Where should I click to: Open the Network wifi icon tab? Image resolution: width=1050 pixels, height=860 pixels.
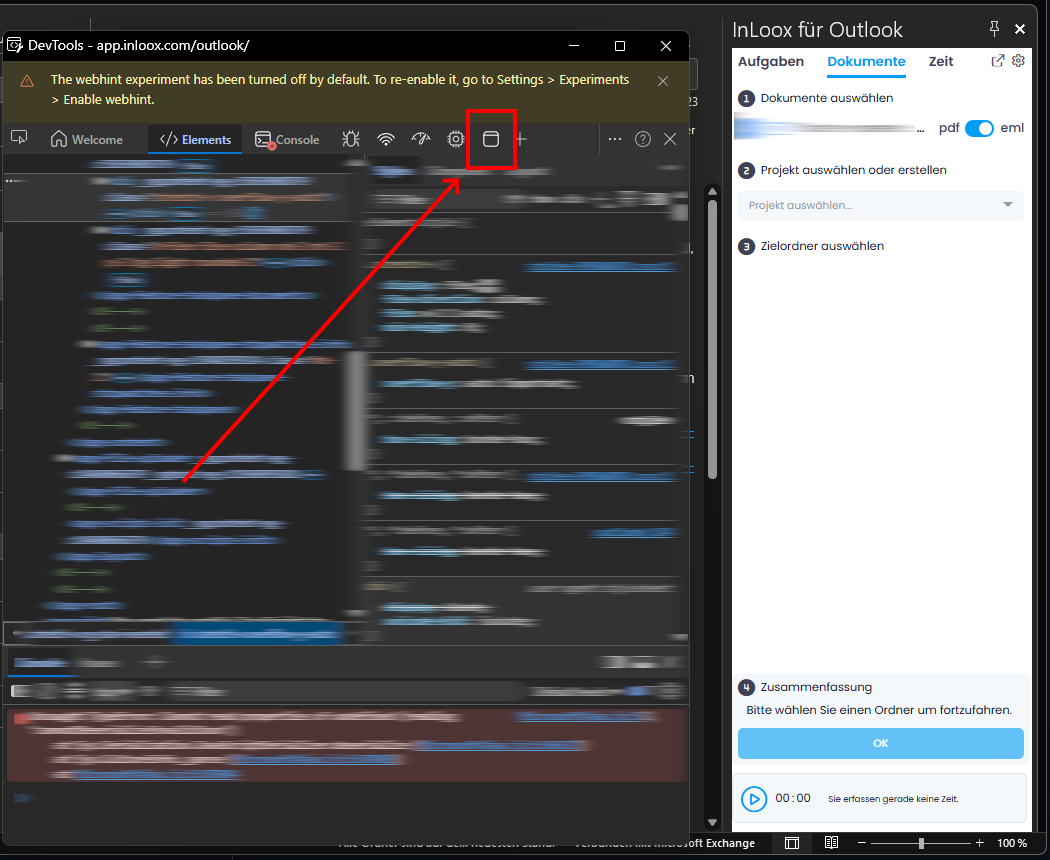386,139
